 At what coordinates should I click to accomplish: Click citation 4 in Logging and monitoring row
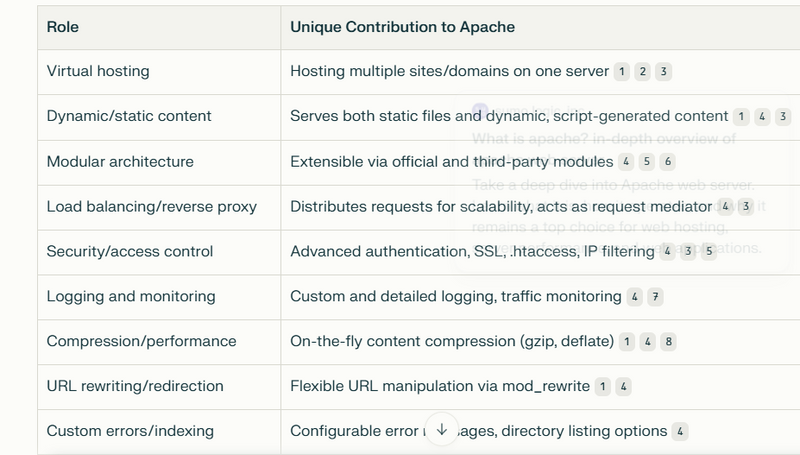pyautogui.click(x=634, y=297)
